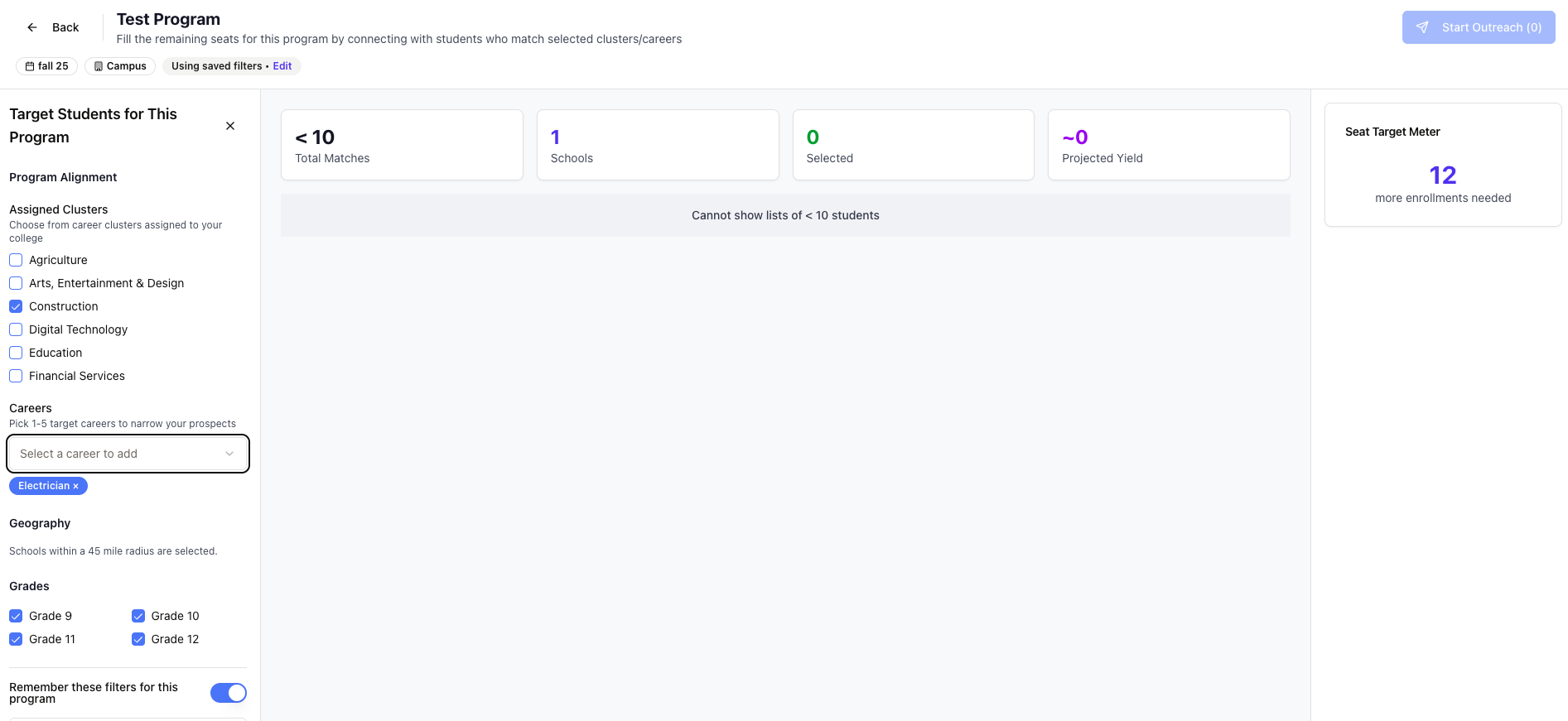This screenshot has width=1568, height=721.
Task: Close the Target Students filter panel
Action: (x=230, y=126)
